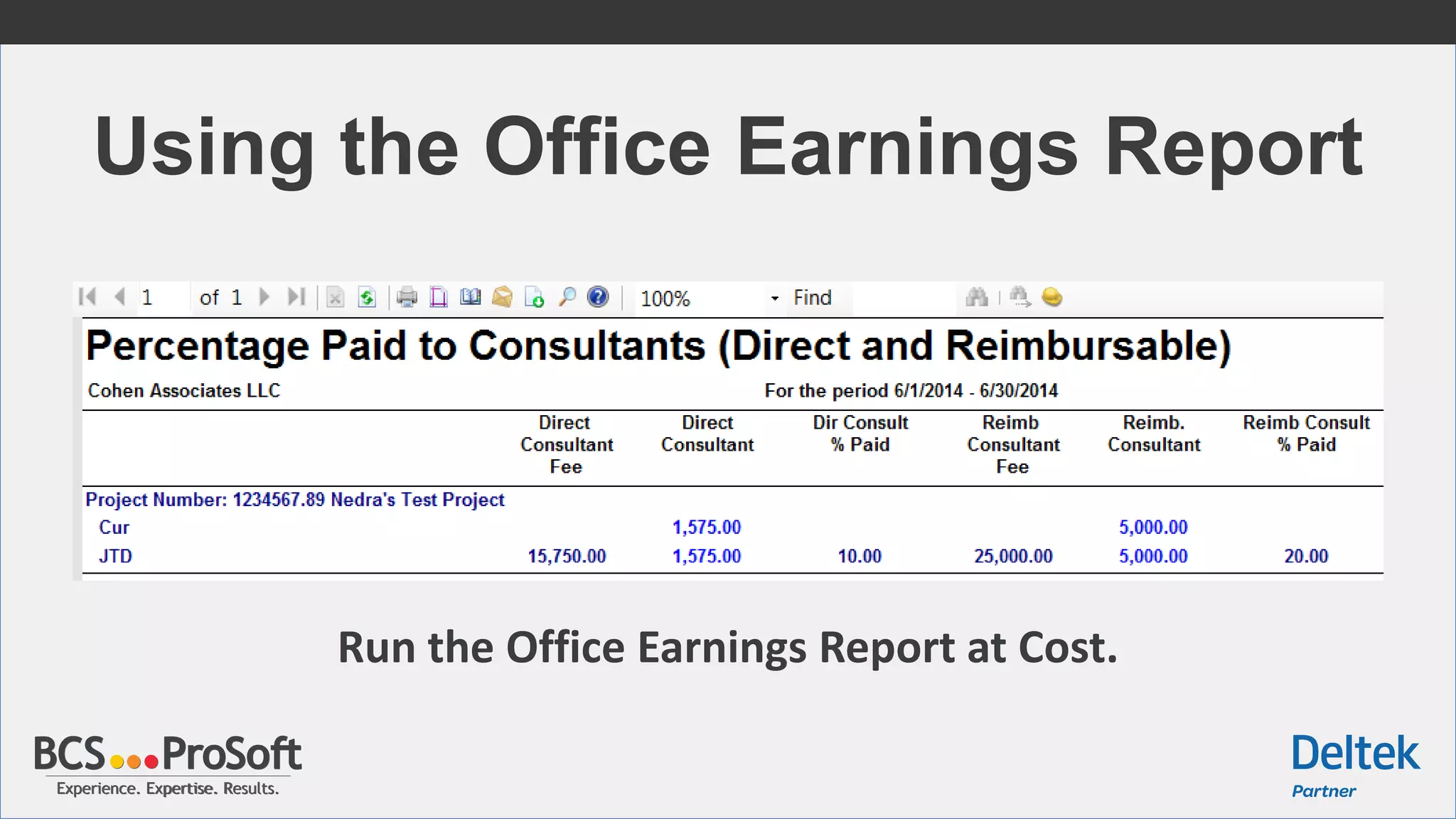Click JTD Reimb. Consultant value 5,000.00
The height and width of the screenshot is (819, 1456).
[1153, 556]
